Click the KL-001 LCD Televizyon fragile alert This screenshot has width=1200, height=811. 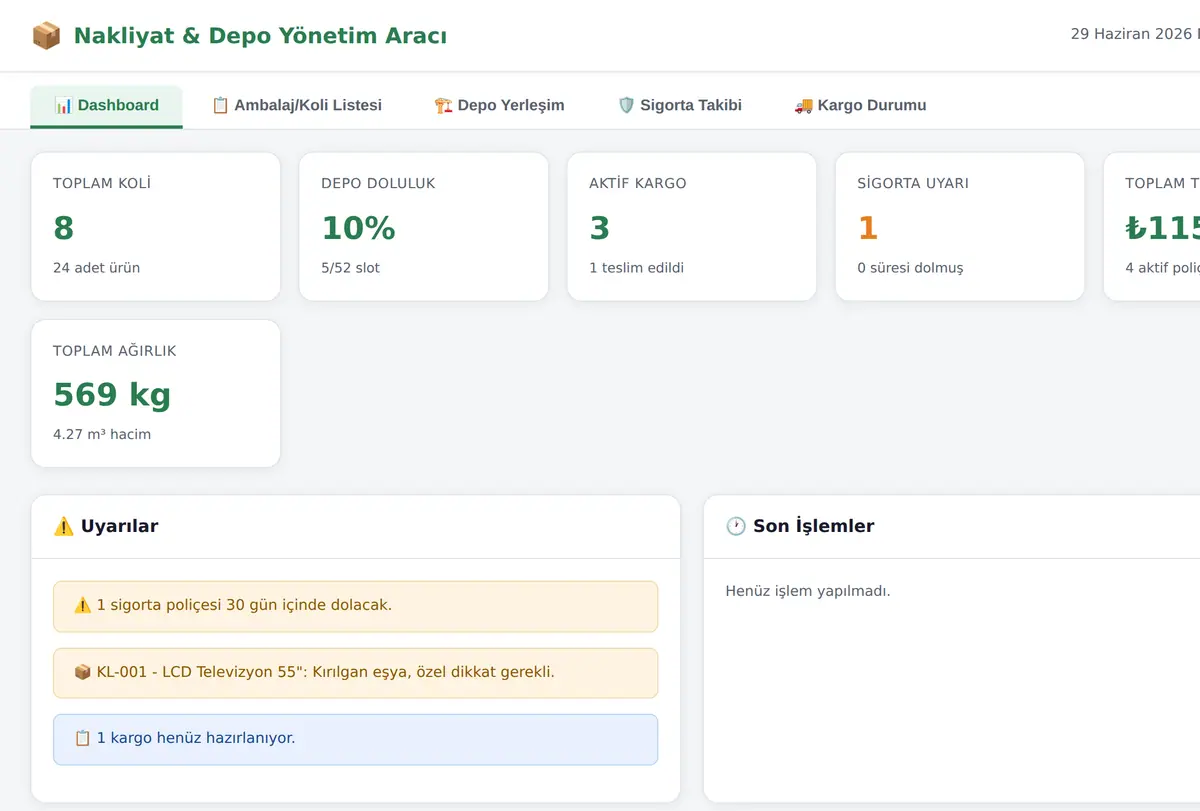point(356,673)
